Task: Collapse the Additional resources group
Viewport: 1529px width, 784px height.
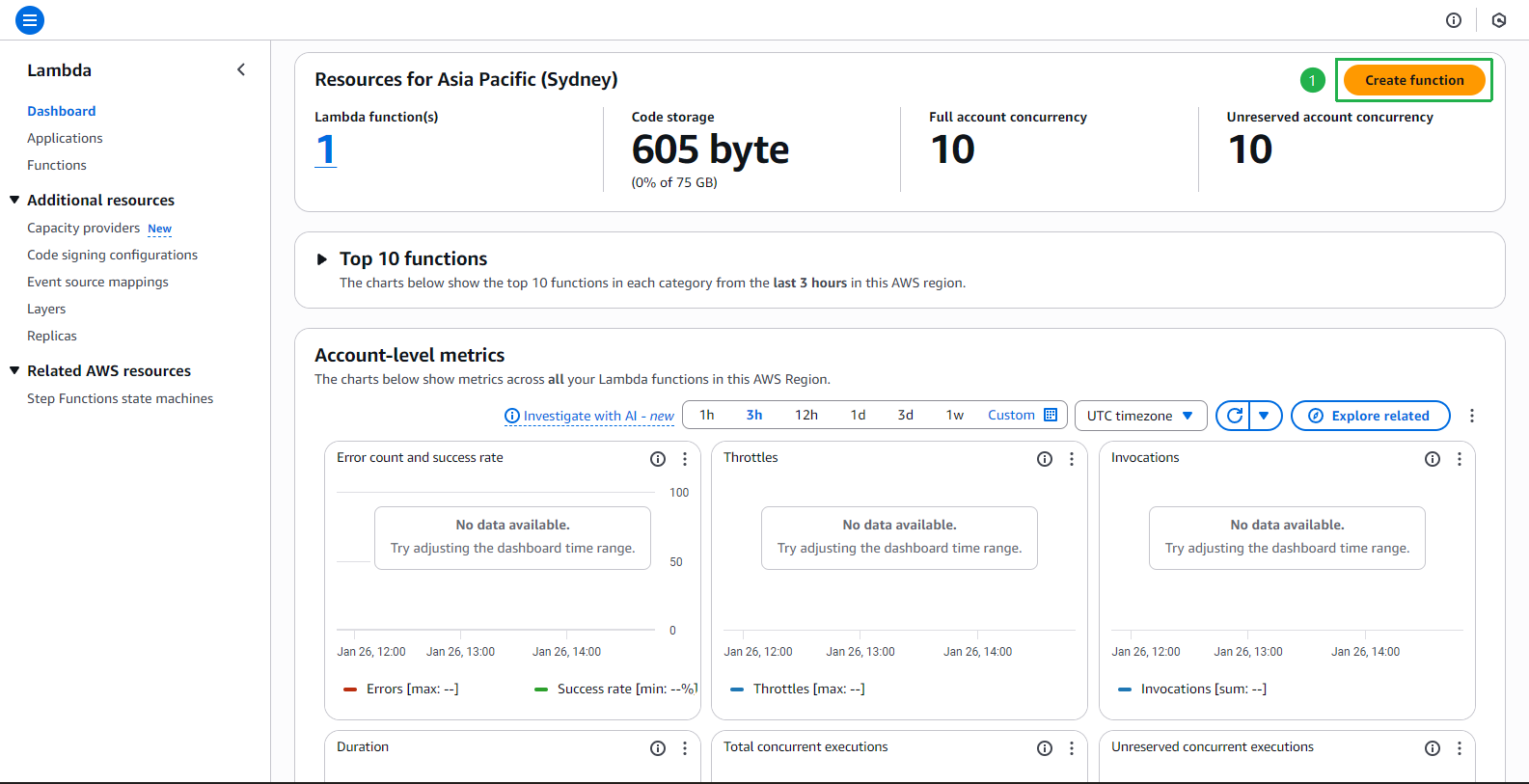Action: point(14,200)
